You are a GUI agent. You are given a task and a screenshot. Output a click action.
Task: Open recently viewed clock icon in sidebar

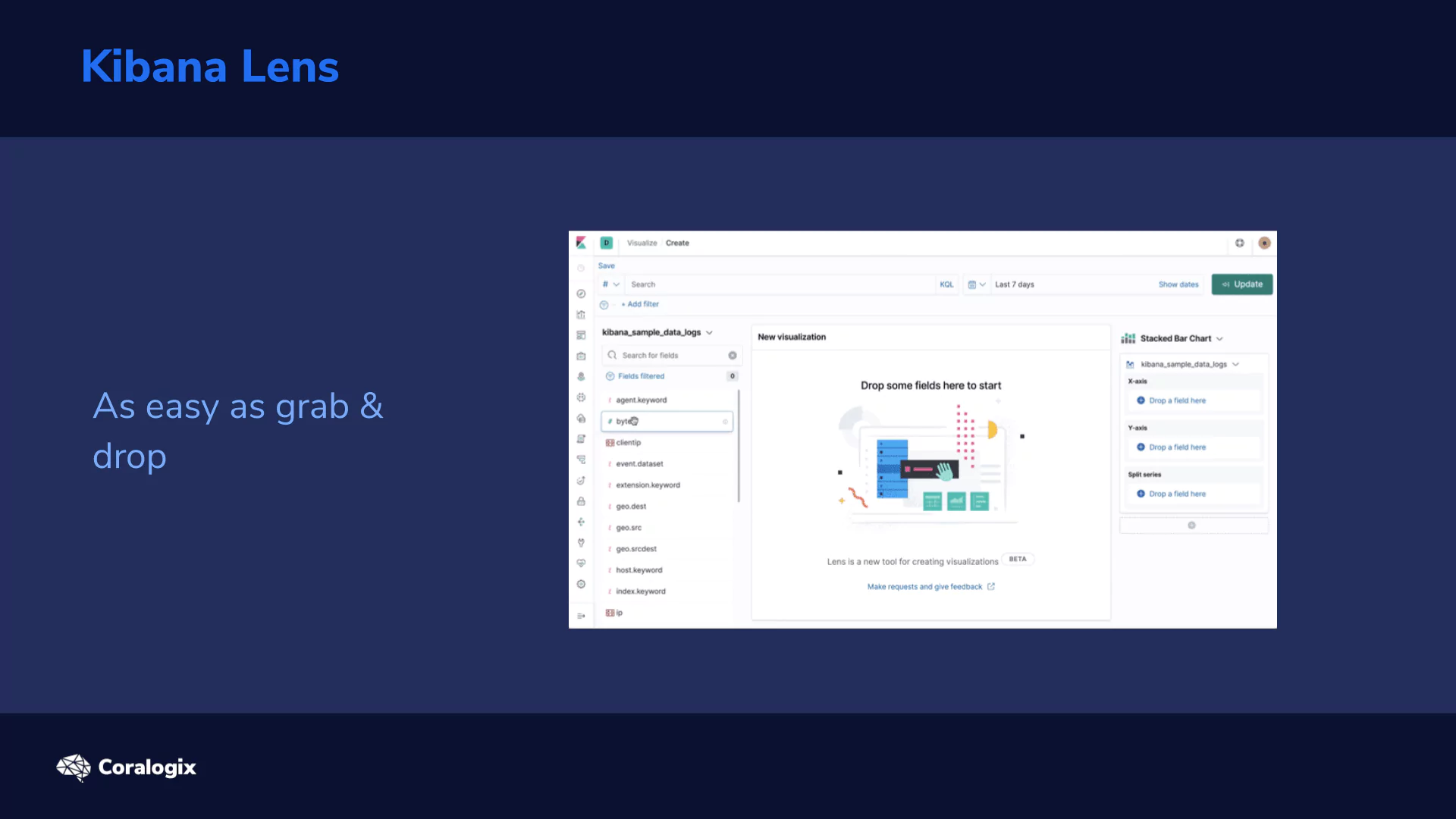pyautogui.click(x=581, y=268)
